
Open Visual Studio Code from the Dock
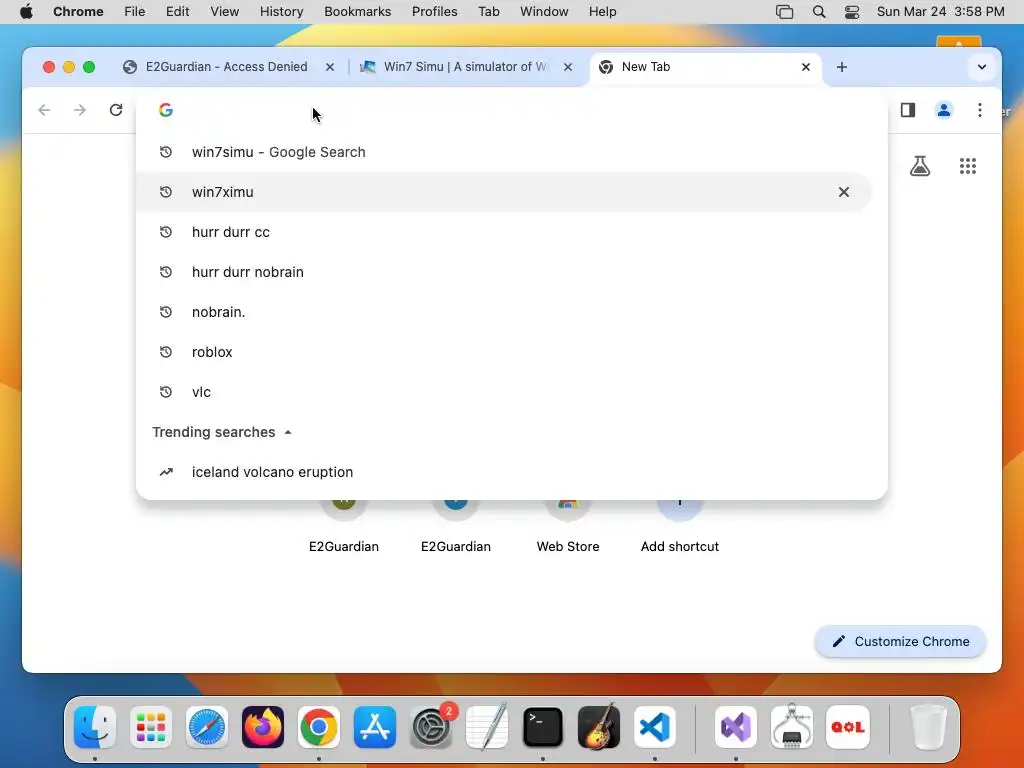654,727
